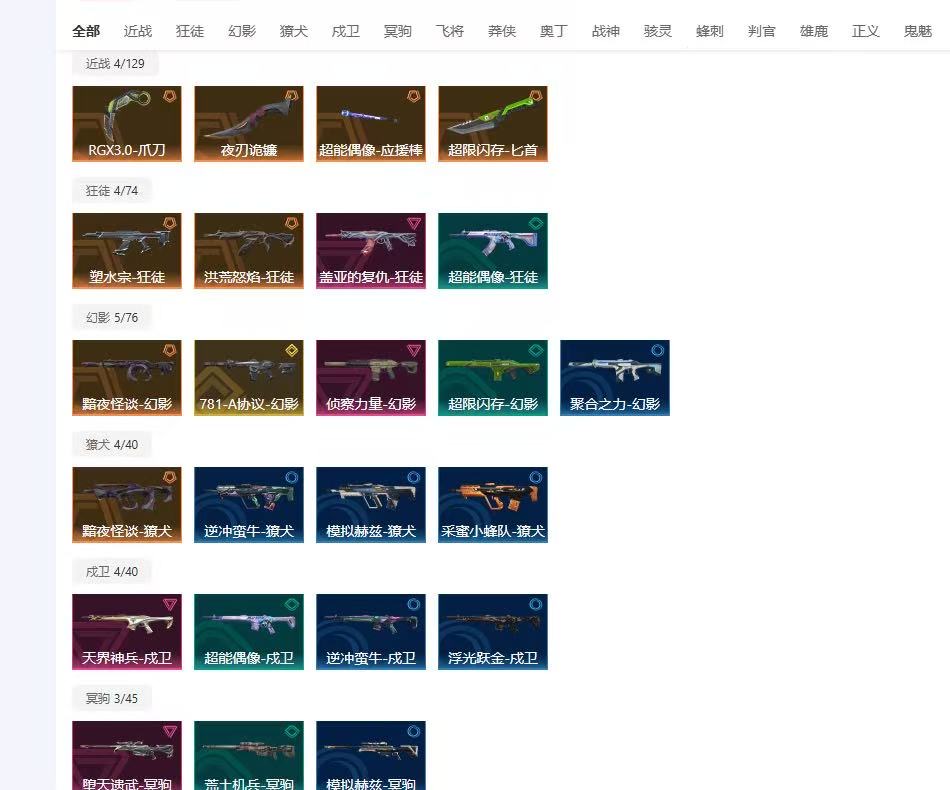
Task: Open the 近战 category tab
Action: coord(138,31)
